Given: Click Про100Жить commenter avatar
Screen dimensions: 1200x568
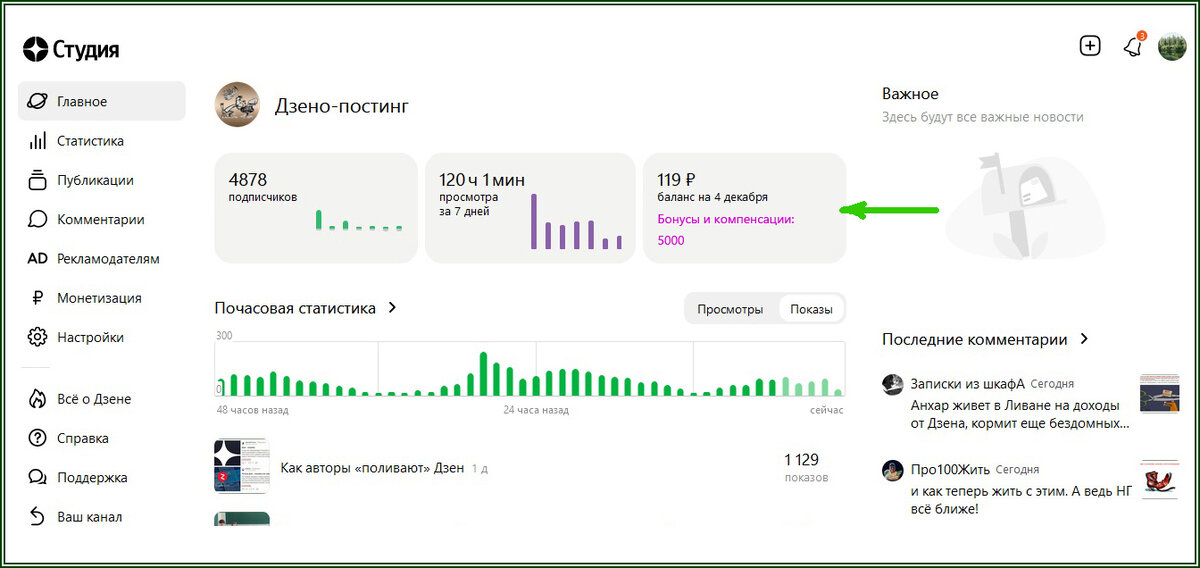Looking at the screenshot, I should (893, 470).
